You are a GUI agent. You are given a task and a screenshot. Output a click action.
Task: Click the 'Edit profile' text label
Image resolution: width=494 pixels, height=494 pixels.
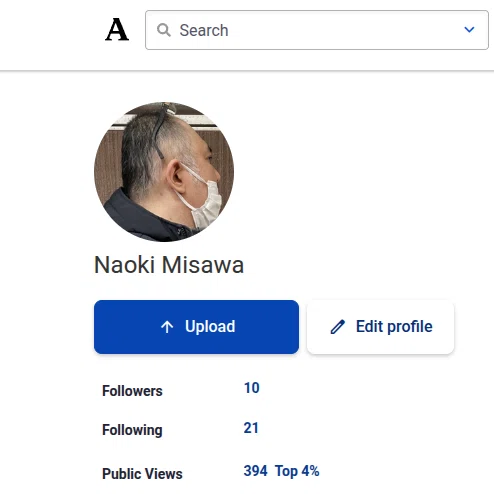pyautogui.click(x=394, y=326)
